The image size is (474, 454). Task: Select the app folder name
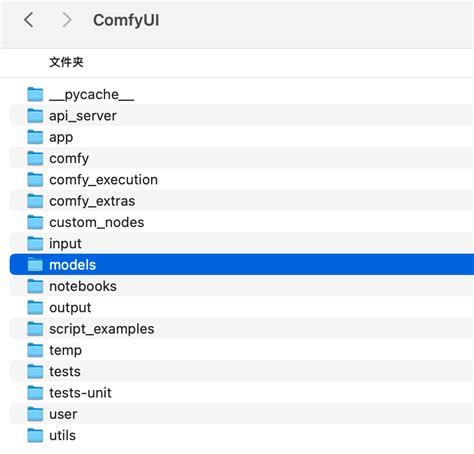[61, 137]
